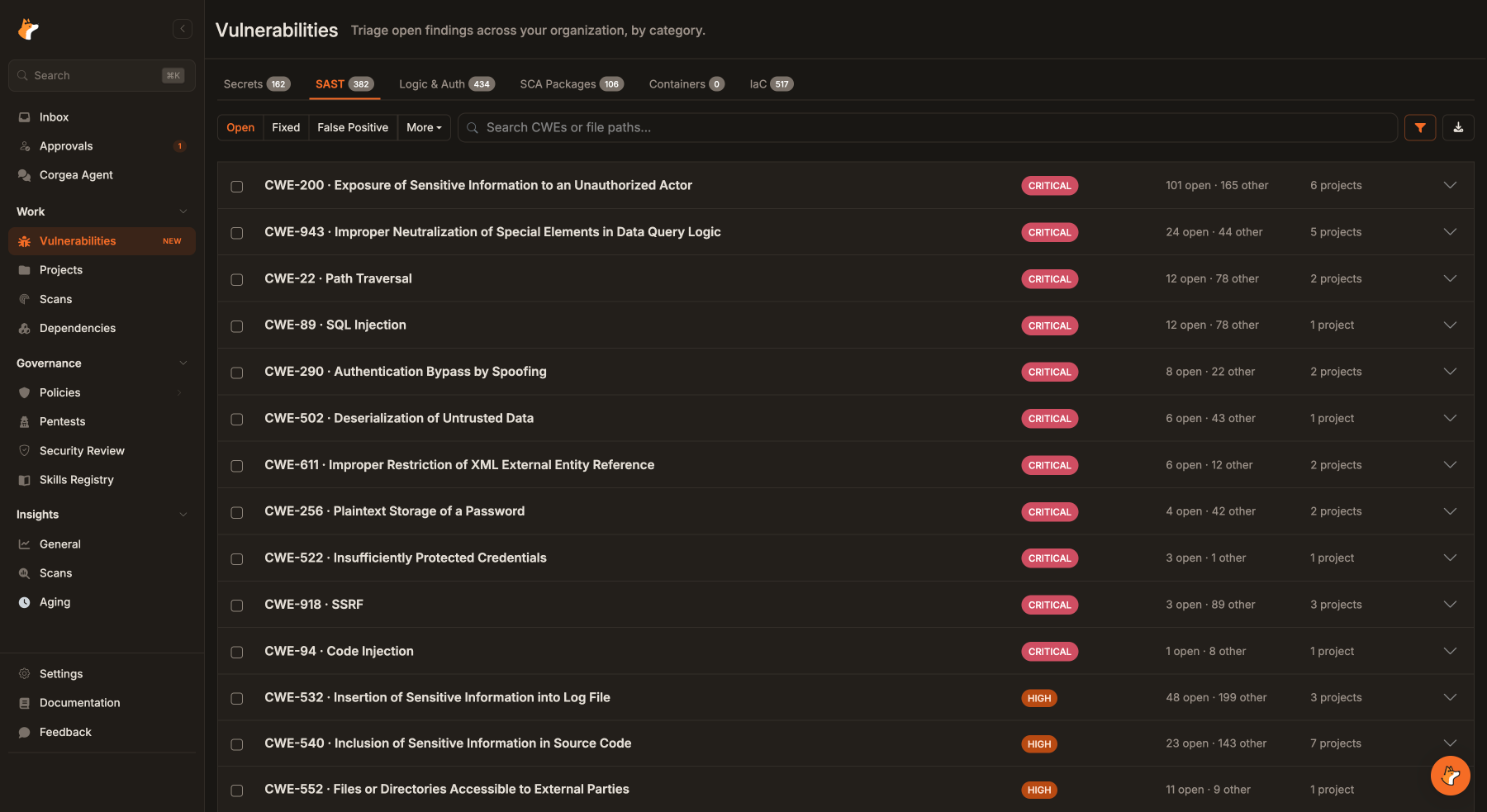Click the Pentests icon
Viewport: 1487px width, 812px height.
[25, 422]
